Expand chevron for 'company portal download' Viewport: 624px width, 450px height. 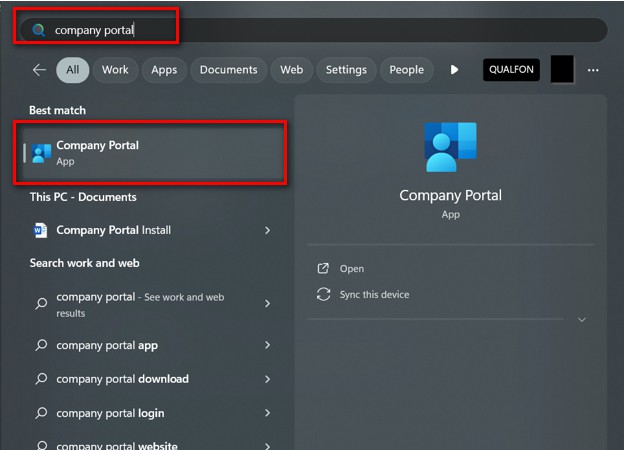(267, 379)
